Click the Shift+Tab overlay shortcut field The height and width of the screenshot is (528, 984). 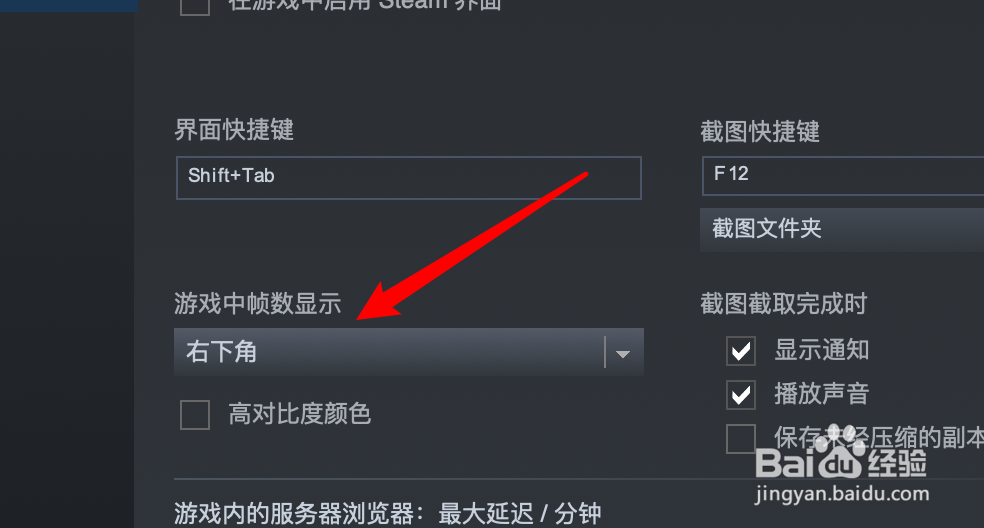tap(409, 178)
